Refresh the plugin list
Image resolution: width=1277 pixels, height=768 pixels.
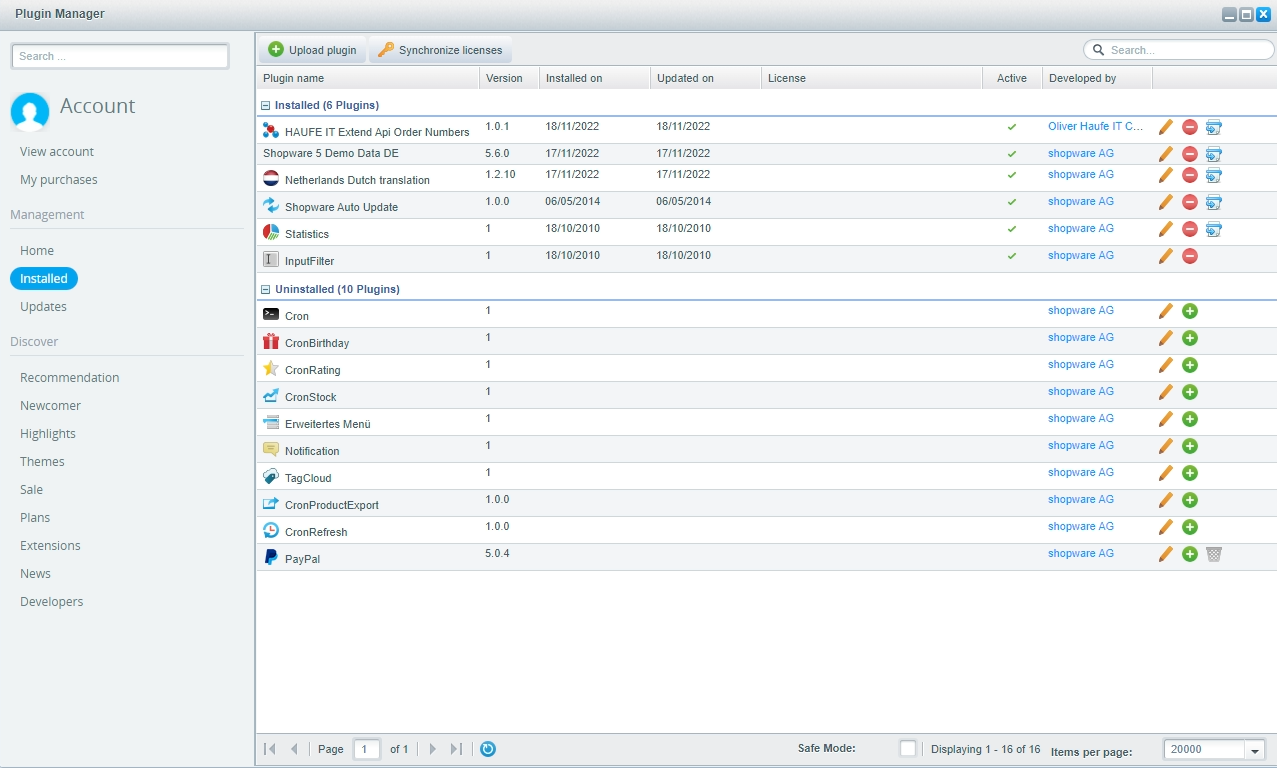[488, 749]
